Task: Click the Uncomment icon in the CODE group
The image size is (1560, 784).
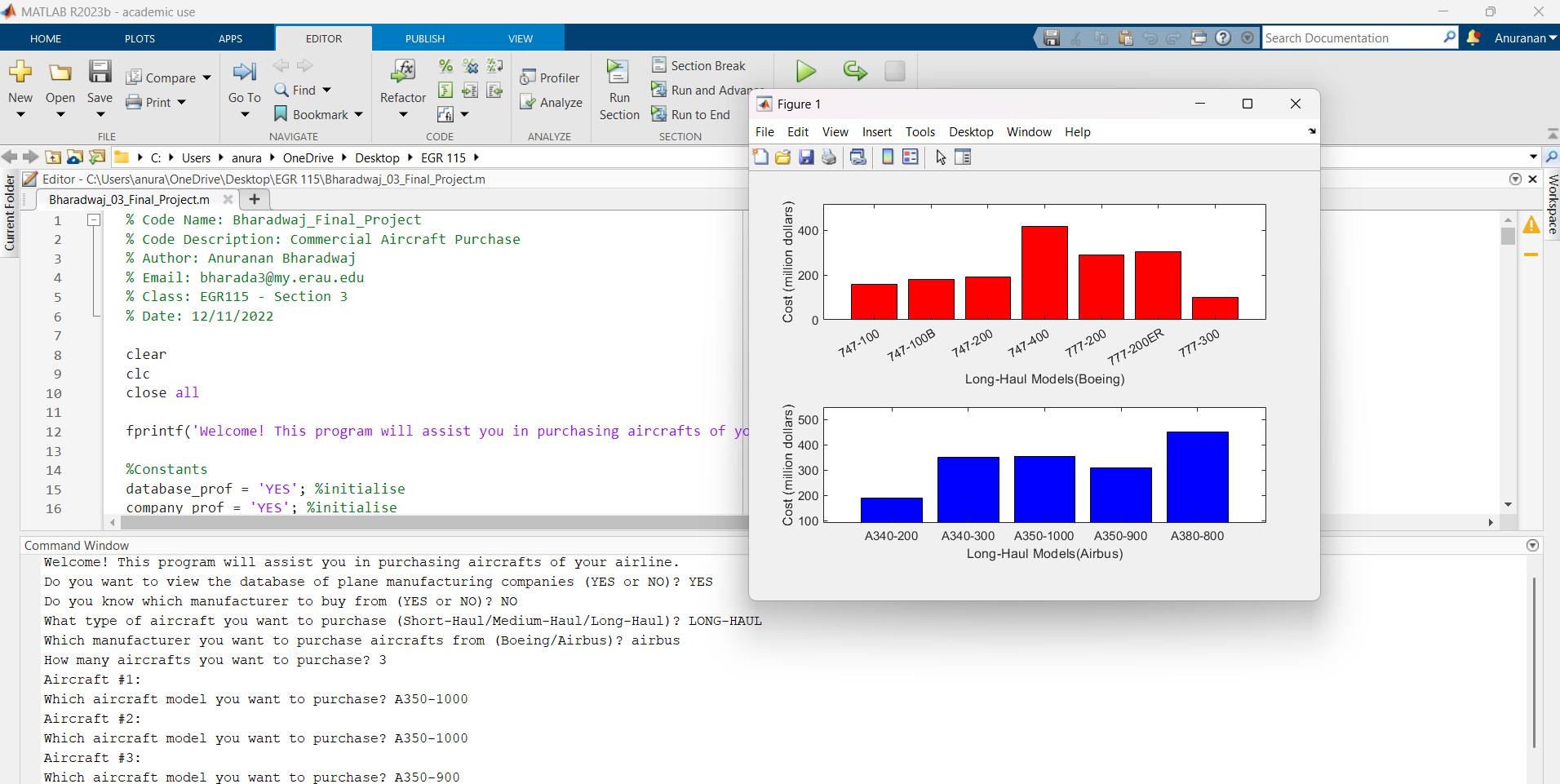Action: tap(470, 66)
